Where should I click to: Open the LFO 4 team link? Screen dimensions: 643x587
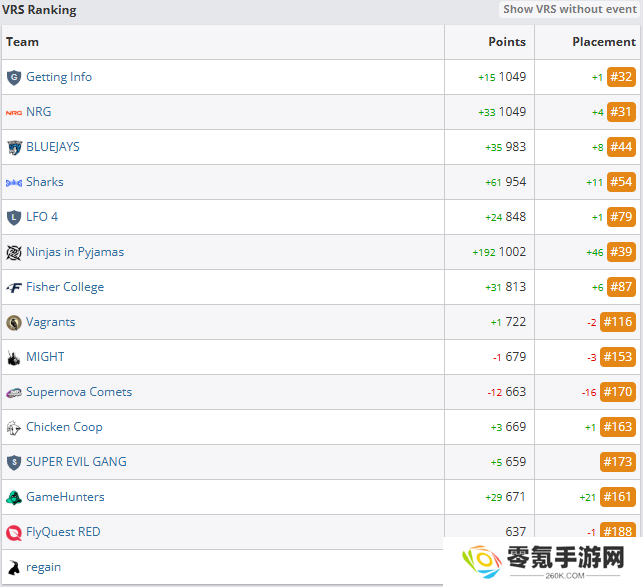(x=42, y=217)
